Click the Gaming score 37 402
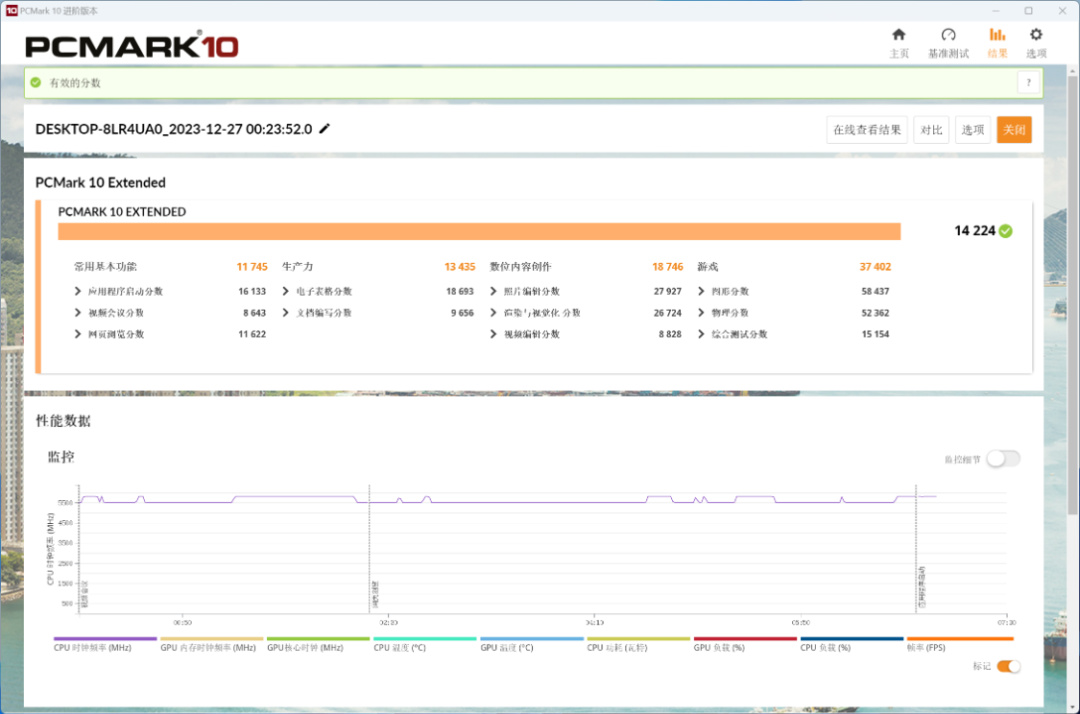Screen dimensions: 1080x714 [875, 266]
